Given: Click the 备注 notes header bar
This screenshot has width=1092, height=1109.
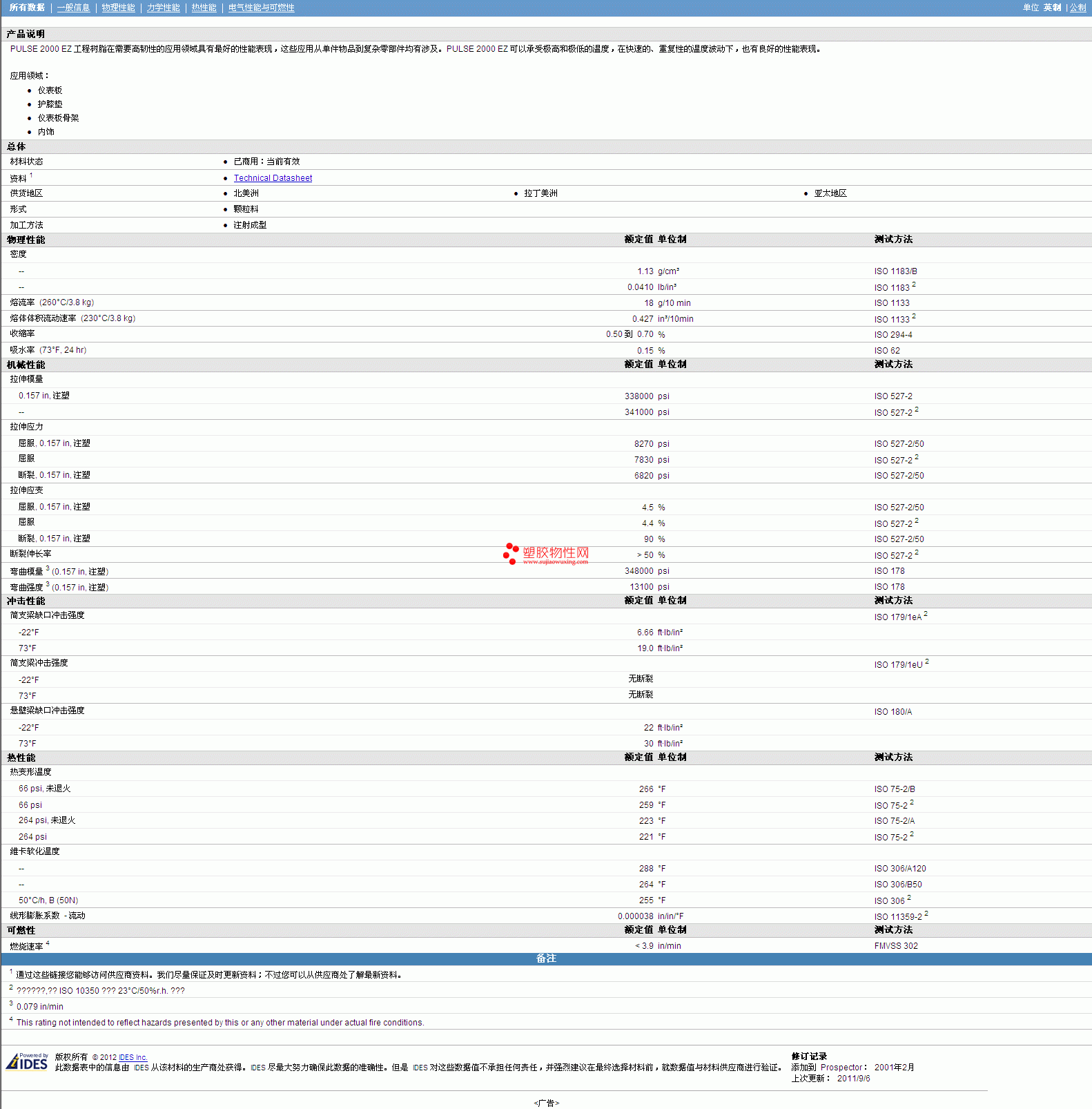Looking at the screenshot, I should click(x=546, y=958).
